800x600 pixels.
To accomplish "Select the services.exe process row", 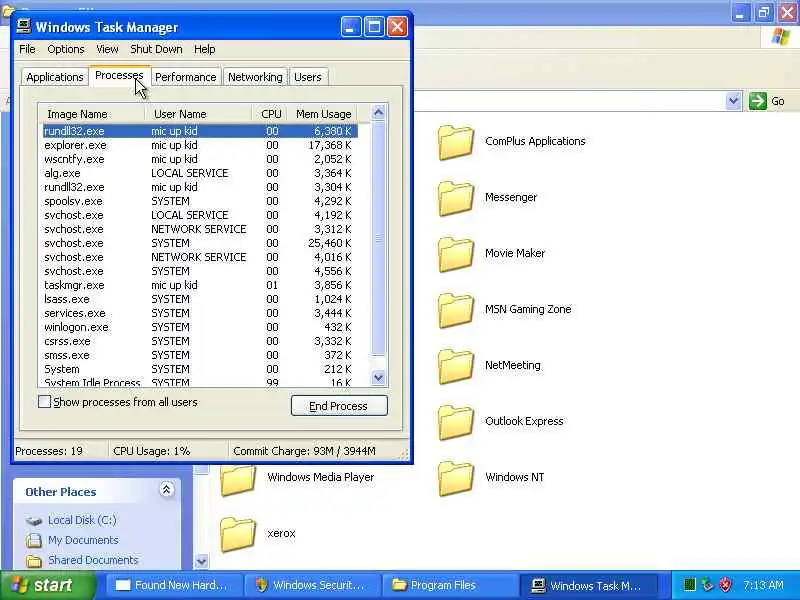I will pyautogui.click(x=200, y=313).
